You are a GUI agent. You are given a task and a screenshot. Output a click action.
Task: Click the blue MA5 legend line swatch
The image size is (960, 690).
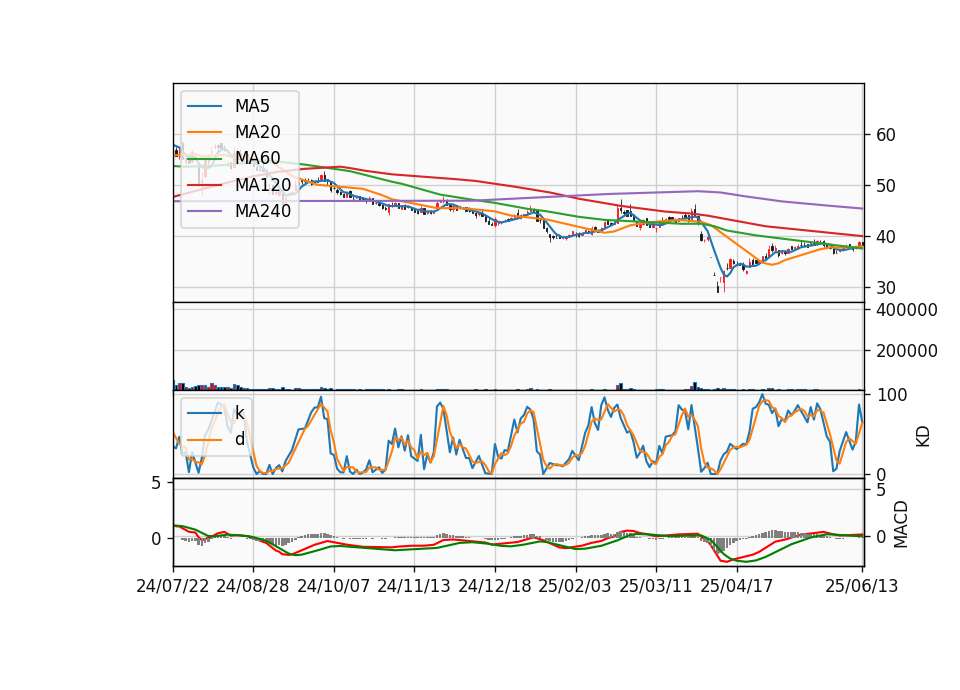tap(204, 107)
